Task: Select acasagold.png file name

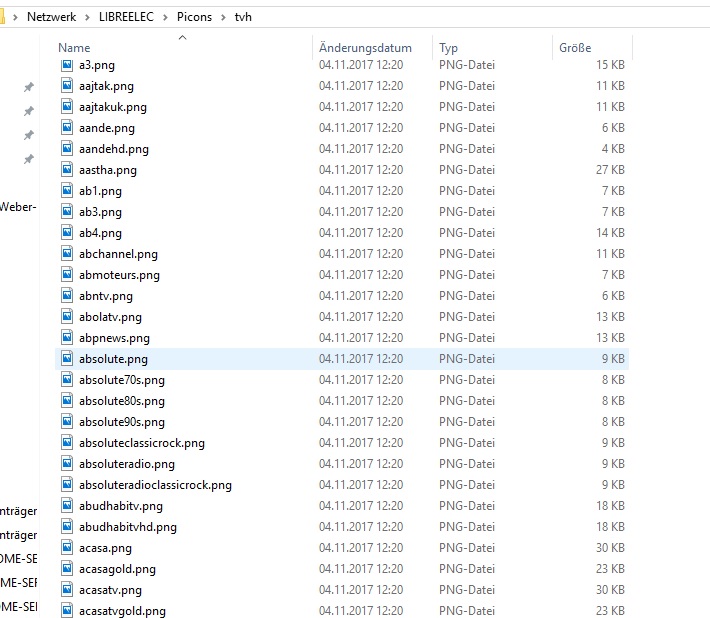Action: click(x=117, y=569)
